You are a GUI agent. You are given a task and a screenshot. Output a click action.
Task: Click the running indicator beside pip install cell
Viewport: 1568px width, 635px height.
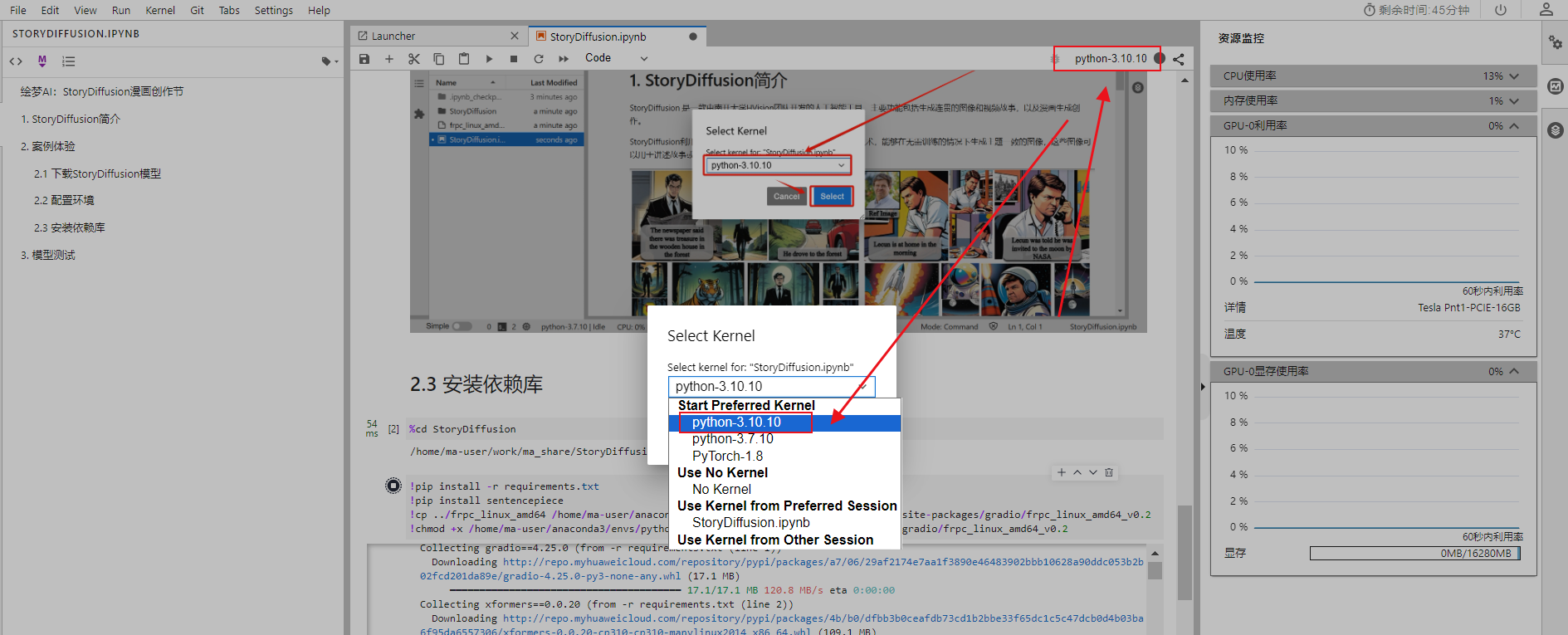(x=393, y=486)
